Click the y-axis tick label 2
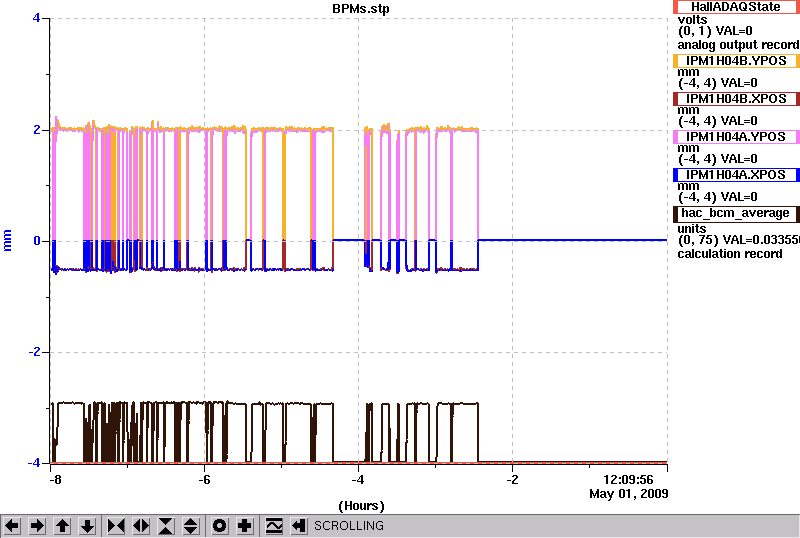The width and height of the screenshot is (800, 538). coord(37,130)
